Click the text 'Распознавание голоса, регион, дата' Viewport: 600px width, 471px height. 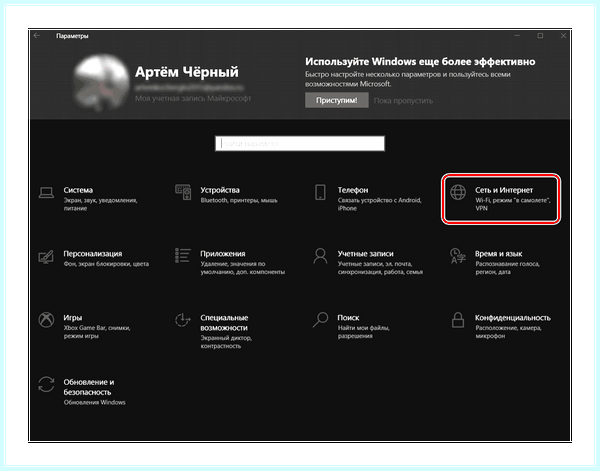coord(507,268)
